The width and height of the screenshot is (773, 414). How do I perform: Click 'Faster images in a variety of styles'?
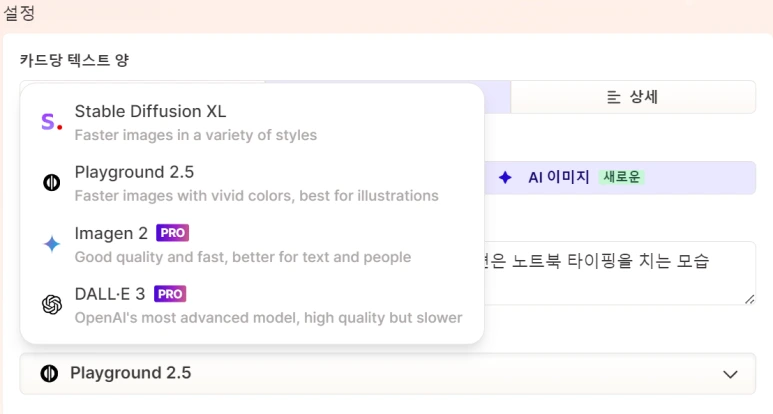pyautogui.click(x=196, y=135)
